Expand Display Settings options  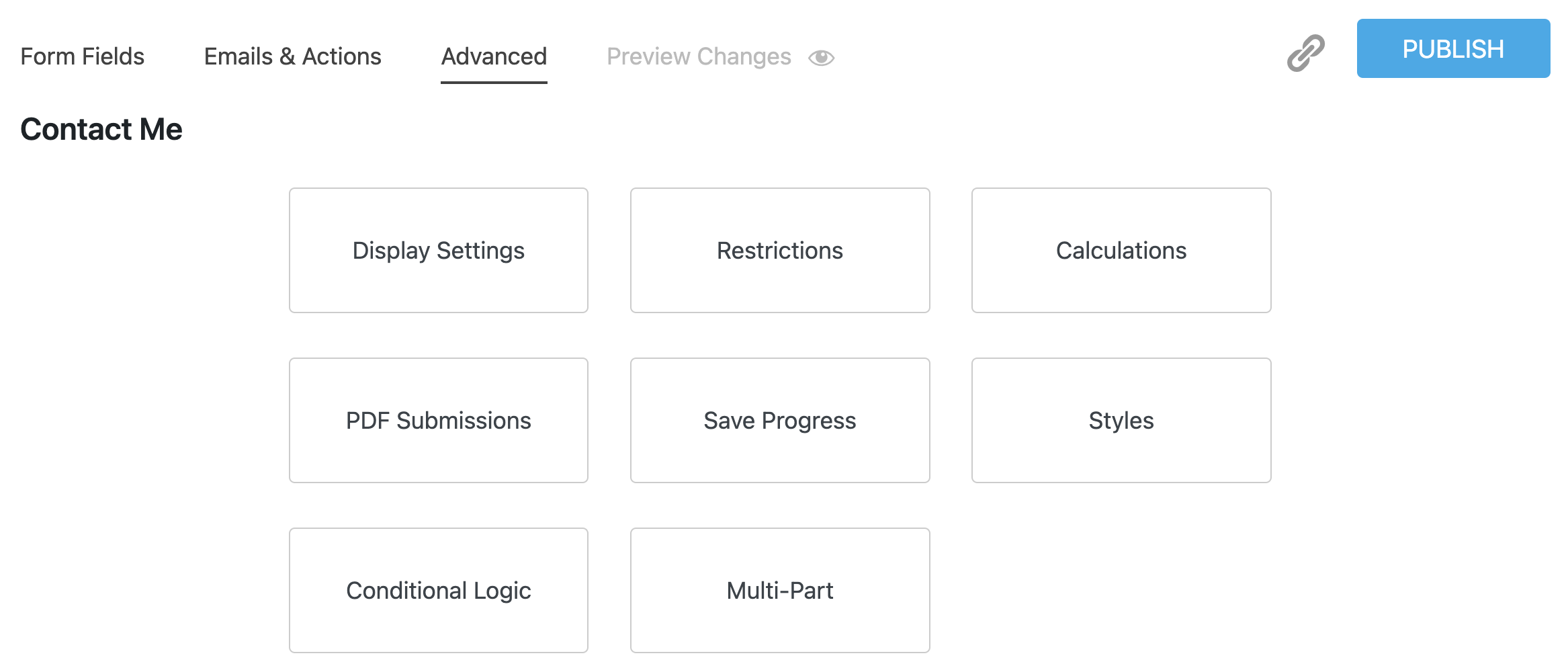438,250
